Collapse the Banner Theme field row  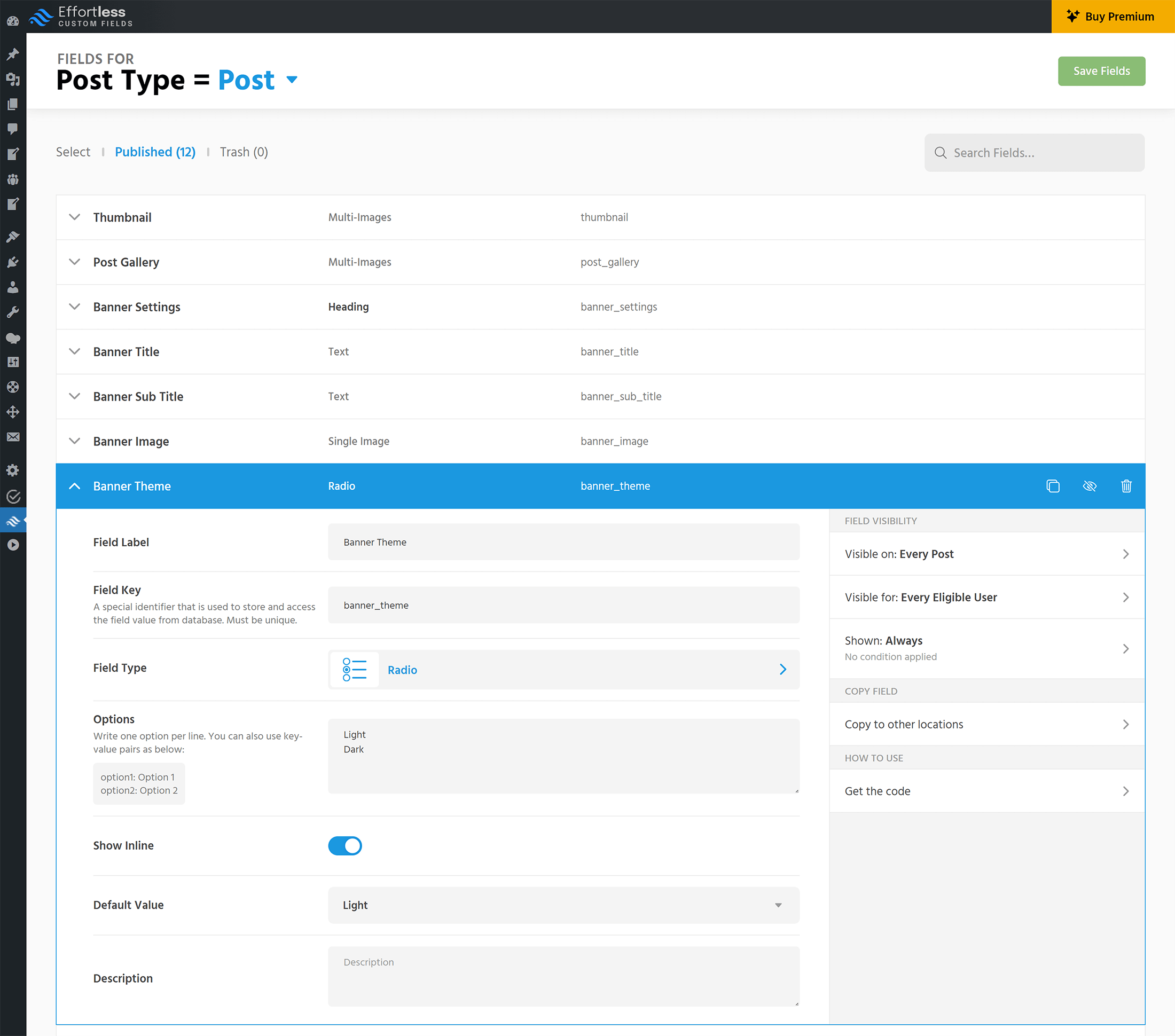click(x=74, y=486)
